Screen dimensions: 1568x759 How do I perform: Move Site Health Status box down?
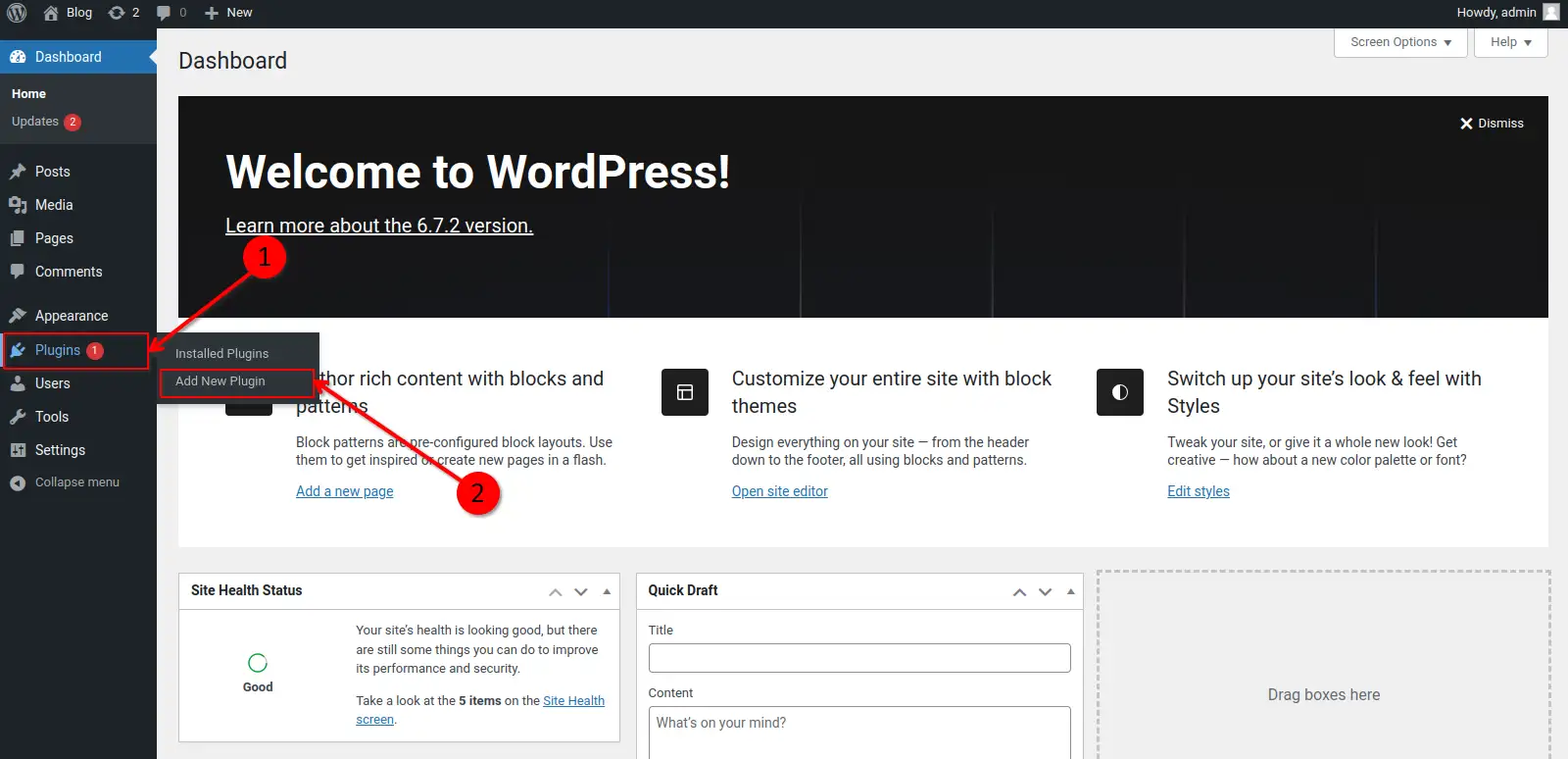[581, 591]
